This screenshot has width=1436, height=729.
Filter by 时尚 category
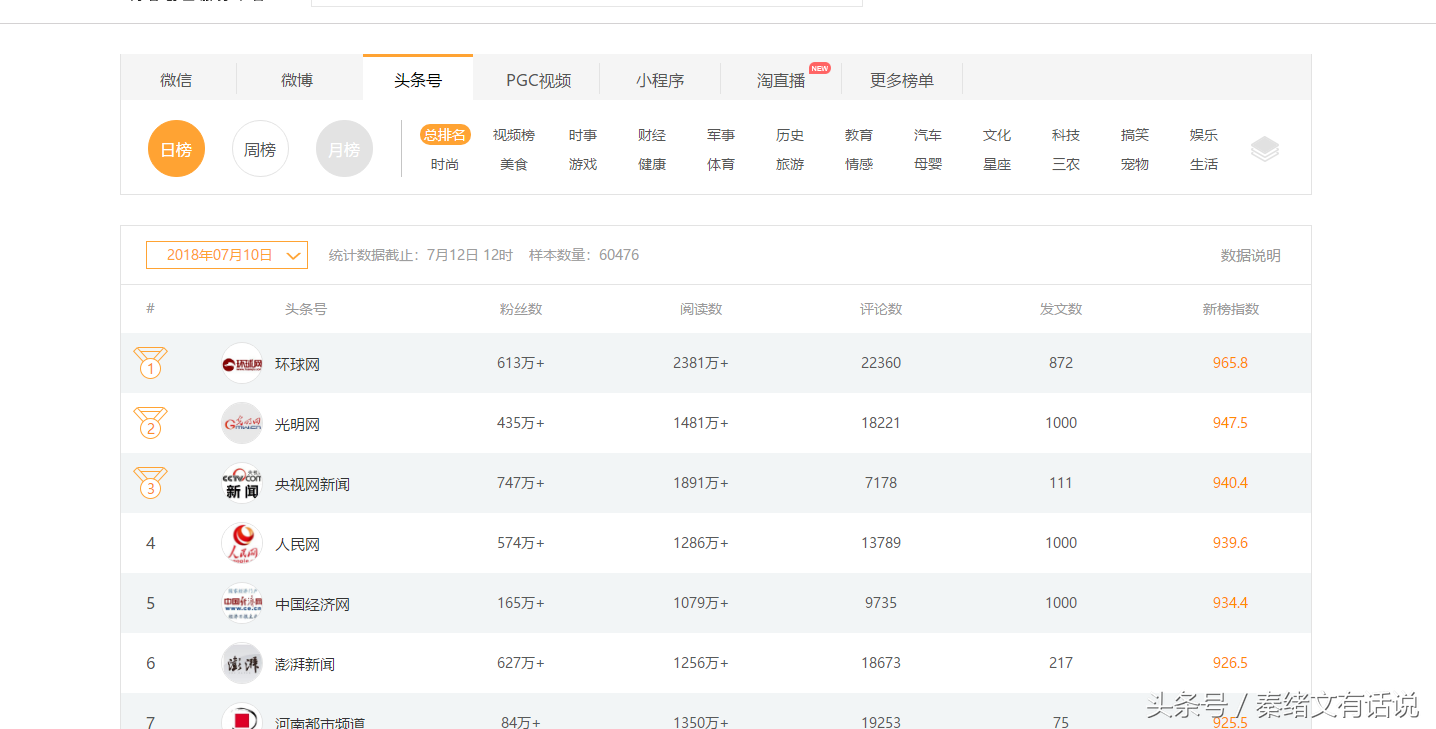point(445,164)
